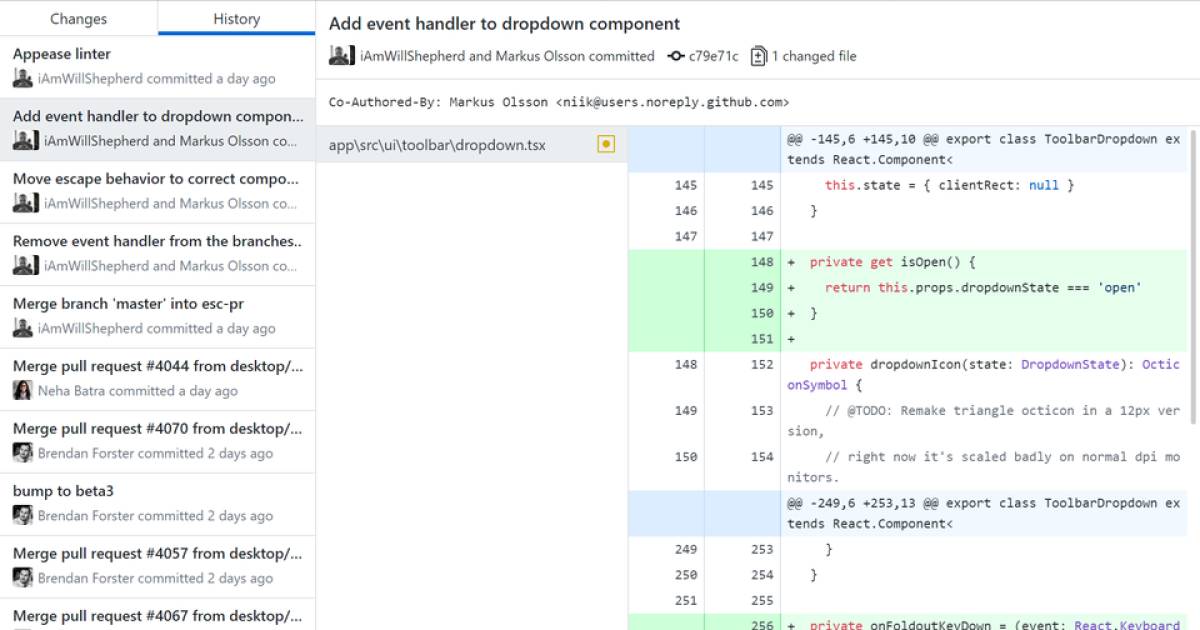Select the History tab
This screenshot has height=630, width=1200.
(x=236, y=18)
